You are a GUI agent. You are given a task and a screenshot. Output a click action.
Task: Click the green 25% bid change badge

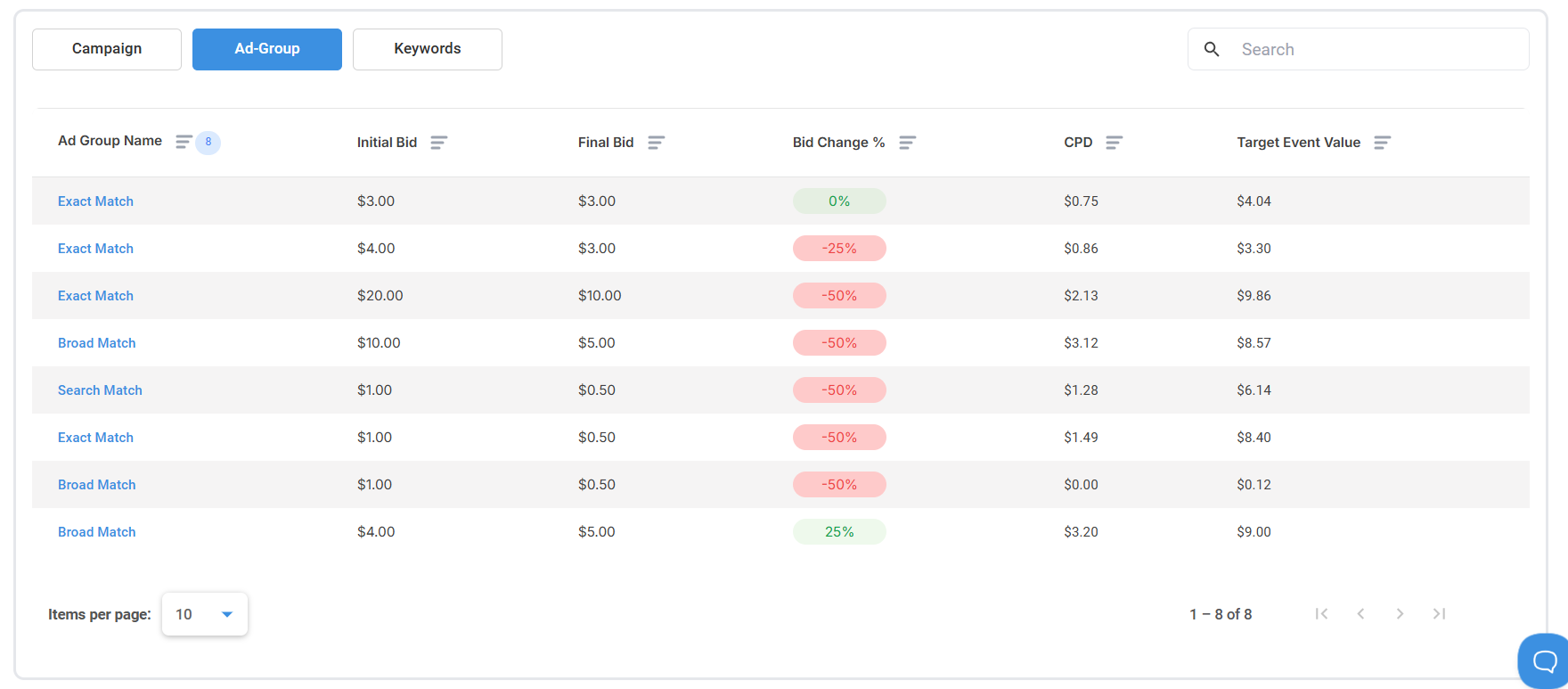click(x=839, y=532)
